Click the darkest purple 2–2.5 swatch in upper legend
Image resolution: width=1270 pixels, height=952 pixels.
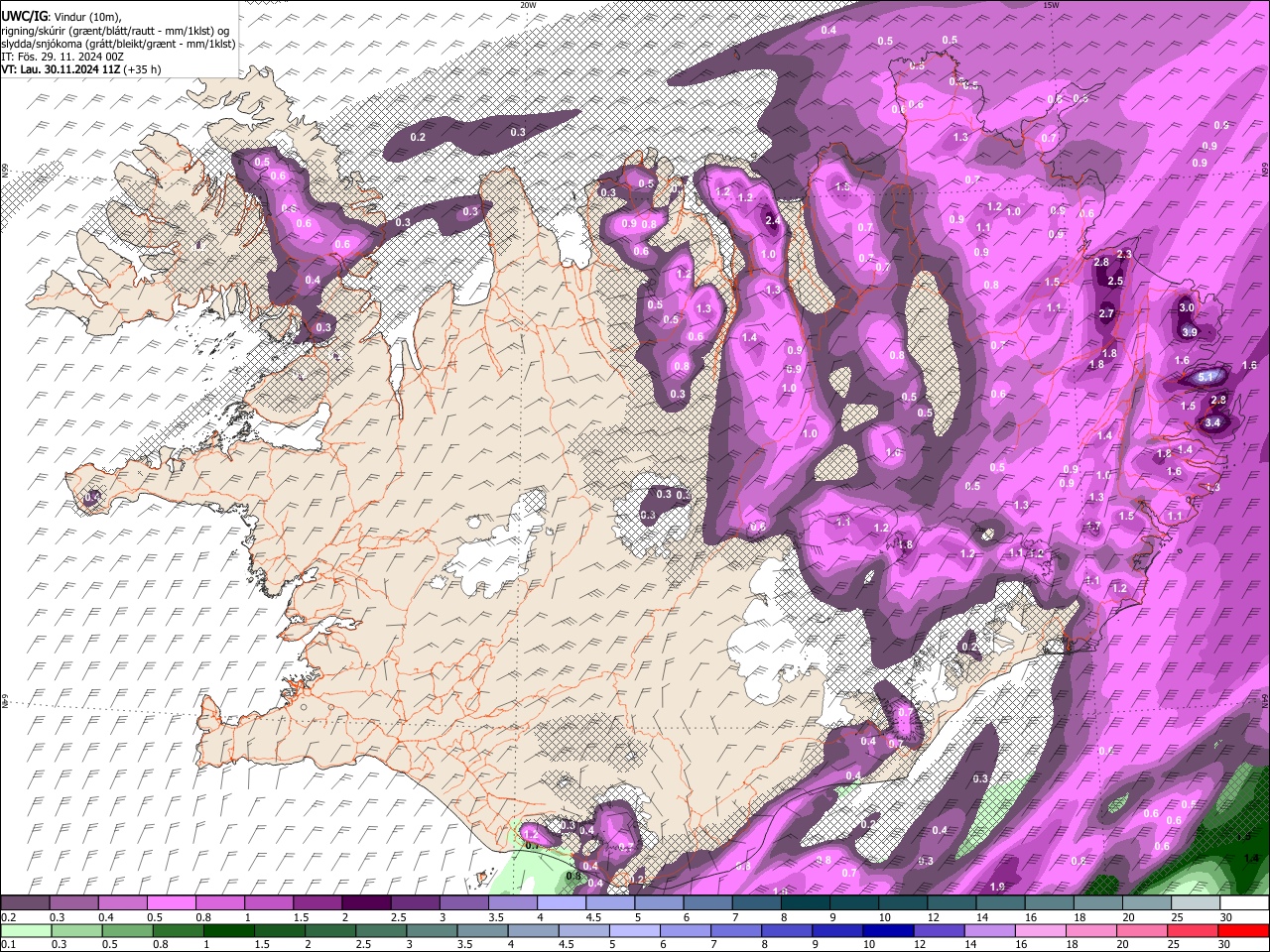click(x=366, y=903)
